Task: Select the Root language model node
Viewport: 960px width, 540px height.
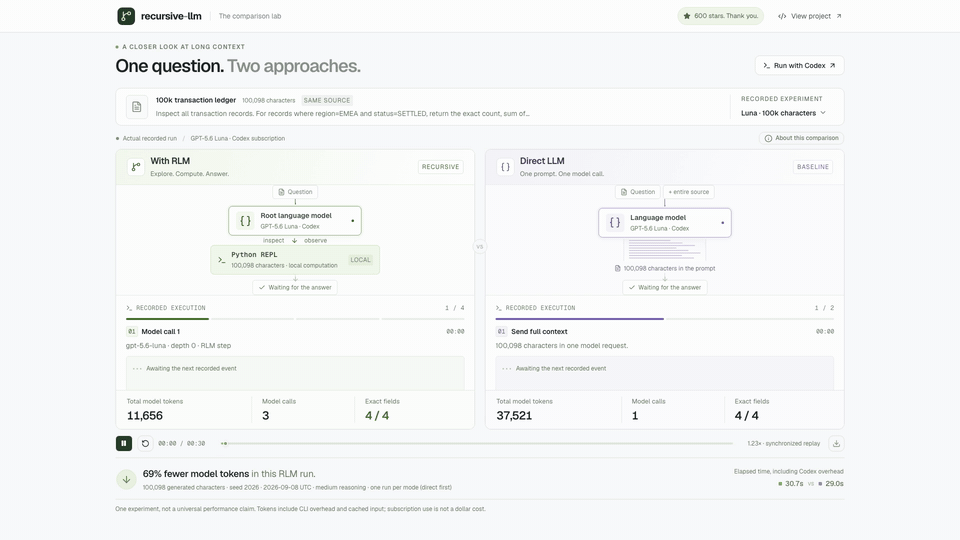Action: point(295,220)
